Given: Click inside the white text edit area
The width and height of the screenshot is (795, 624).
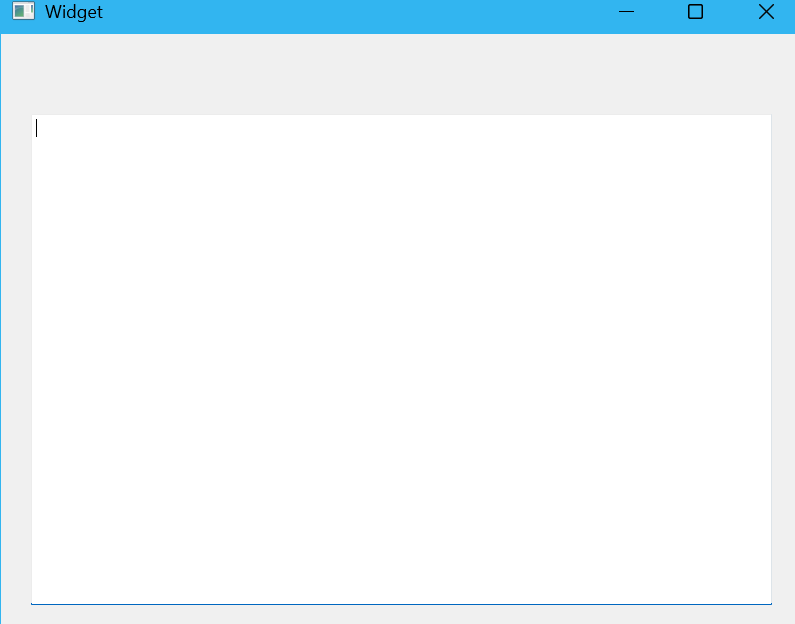Looking at the screenshot, I should (401, 359).
